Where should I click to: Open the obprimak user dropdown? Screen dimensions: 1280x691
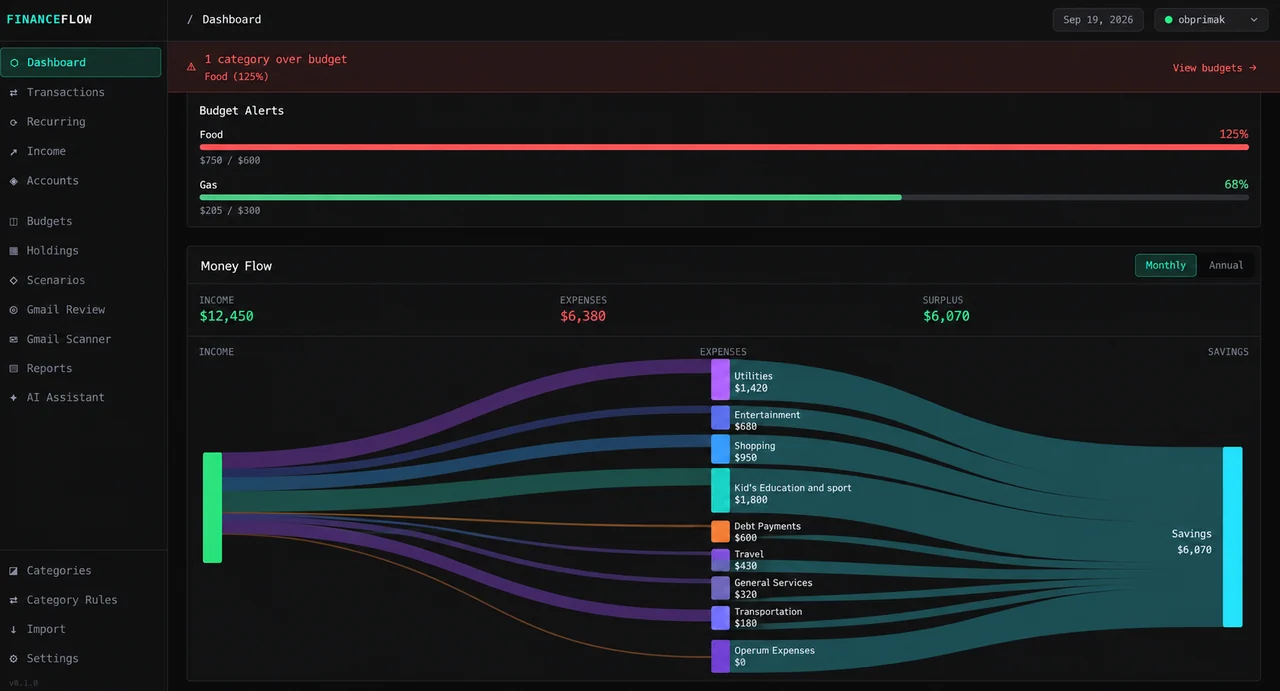click(1211, 20)
